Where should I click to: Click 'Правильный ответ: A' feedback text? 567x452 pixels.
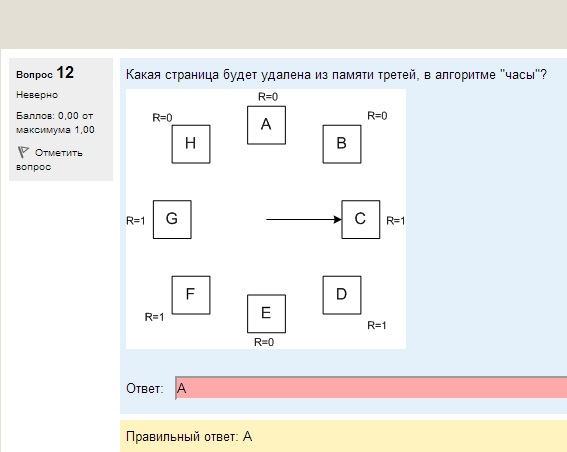coord(189,436)
